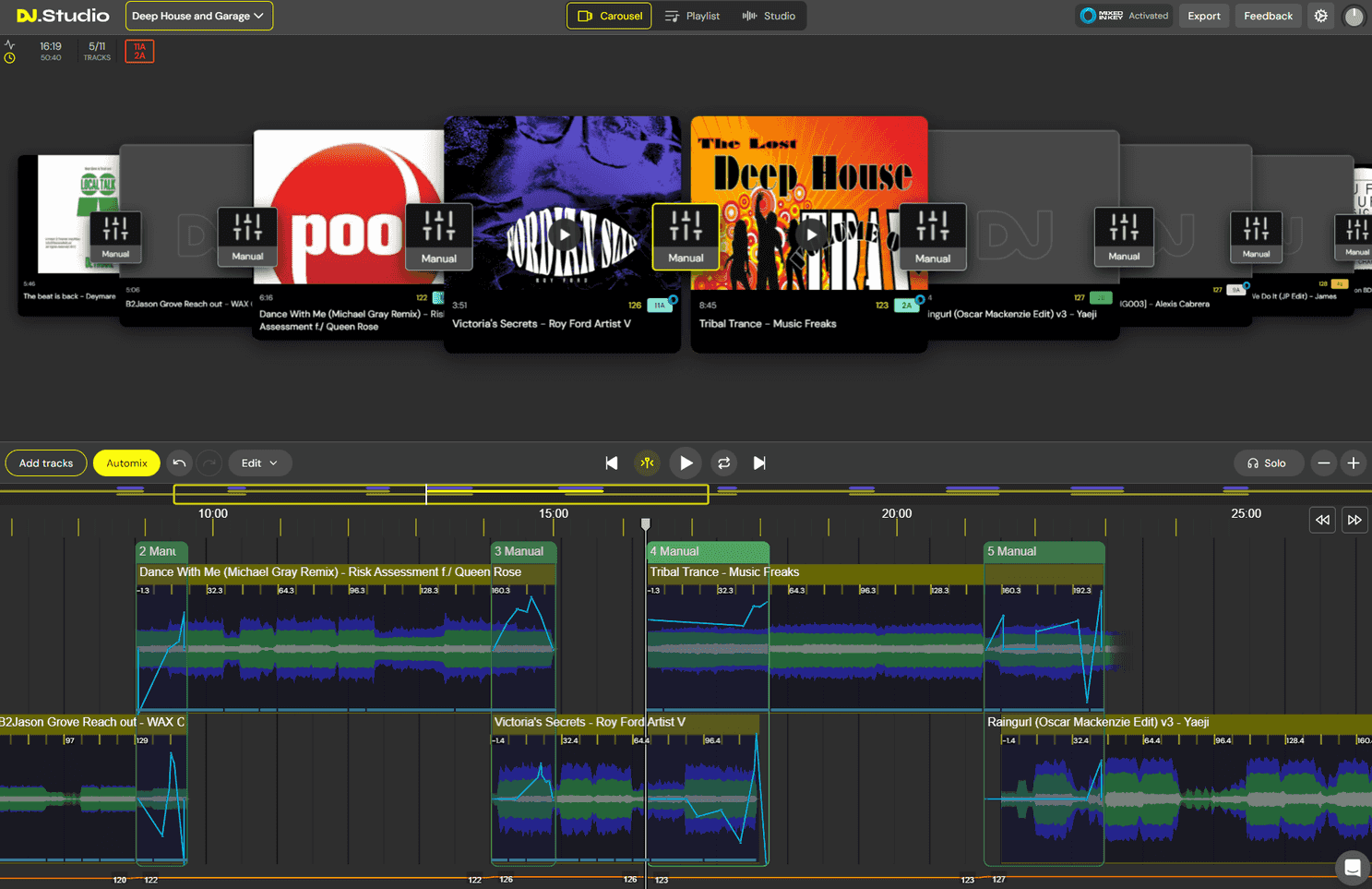Viewport: 1372px width, 889px height.
Task: Open the Deep House and Garage dropdown
Action: point(198,16)
